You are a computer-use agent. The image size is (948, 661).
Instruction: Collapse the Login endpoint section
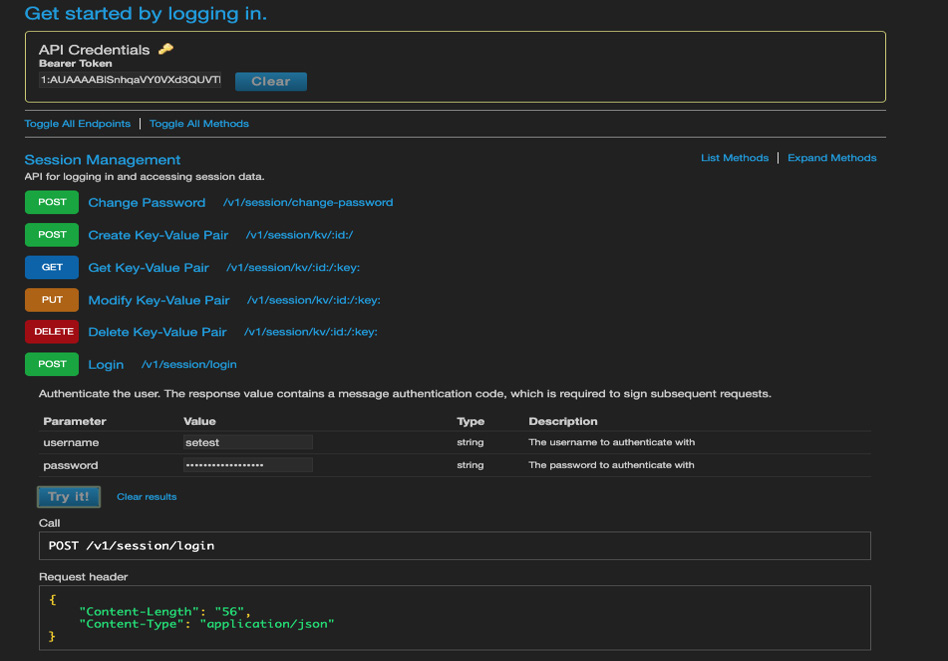point(106,365)
